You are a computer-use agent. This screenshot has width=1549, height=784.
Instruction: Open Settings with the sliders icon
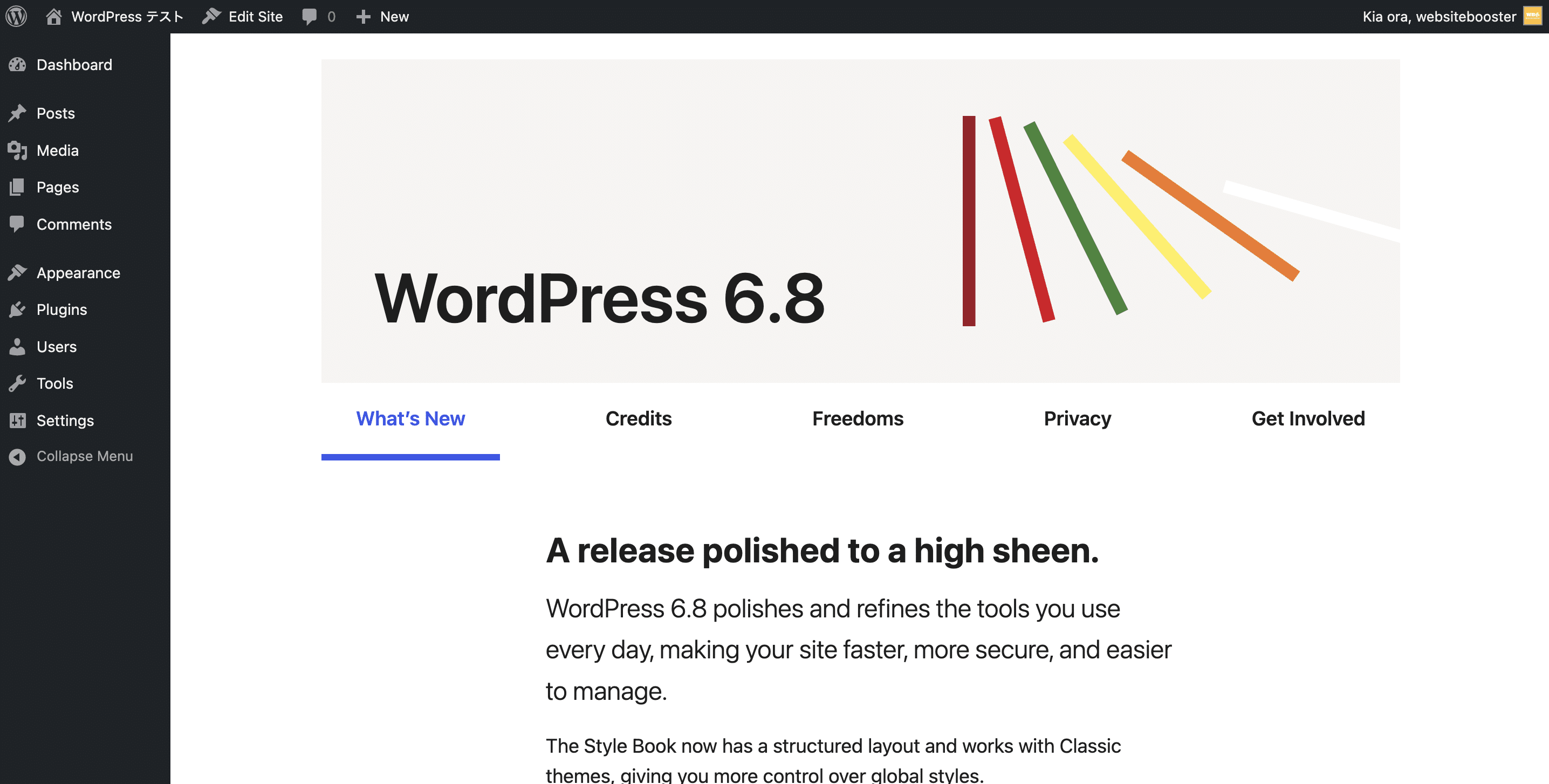coord(17,420)
